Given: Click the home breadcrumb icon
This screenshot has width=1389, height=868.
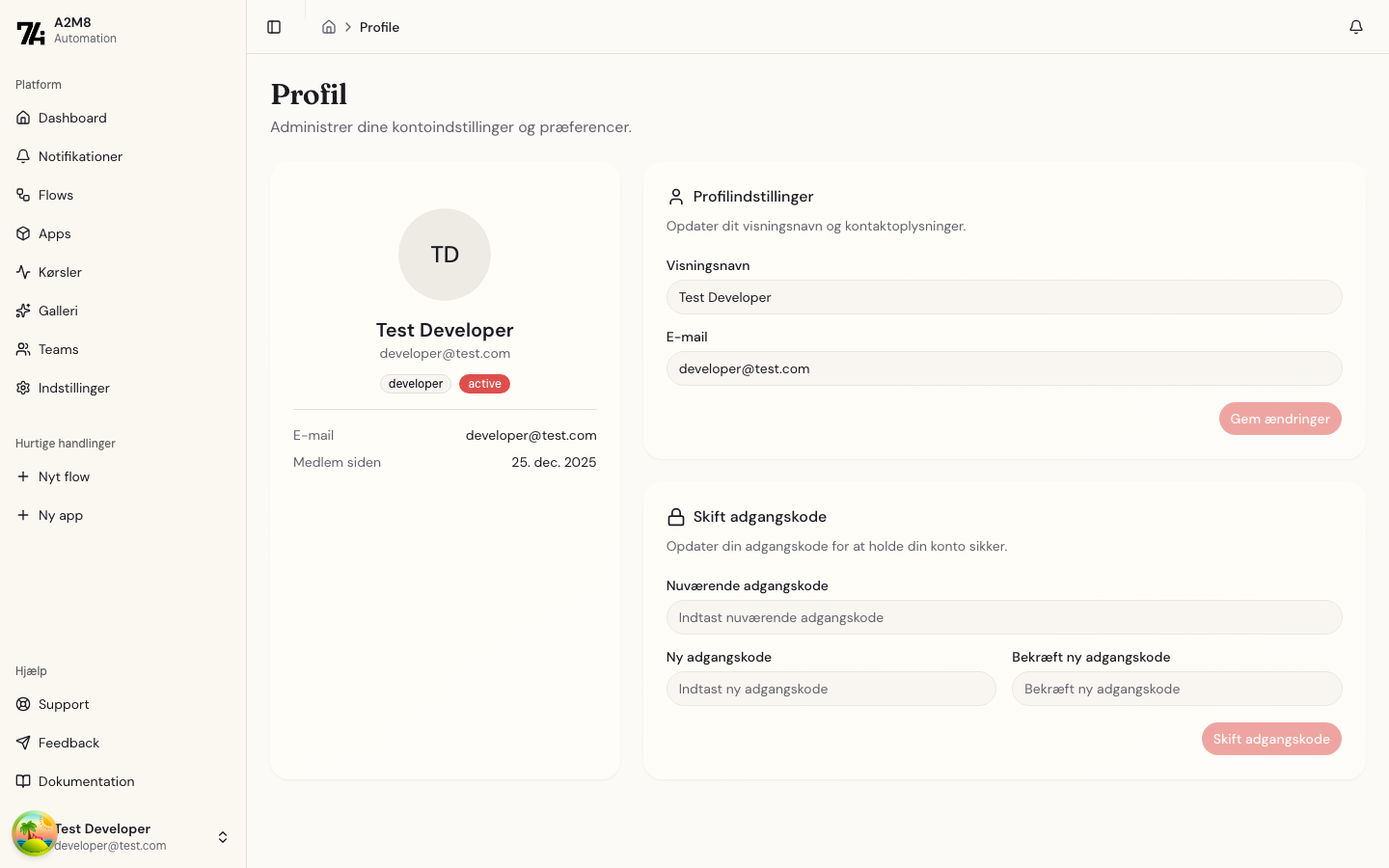Looking at the screenshot, I should tap(329, 27).
